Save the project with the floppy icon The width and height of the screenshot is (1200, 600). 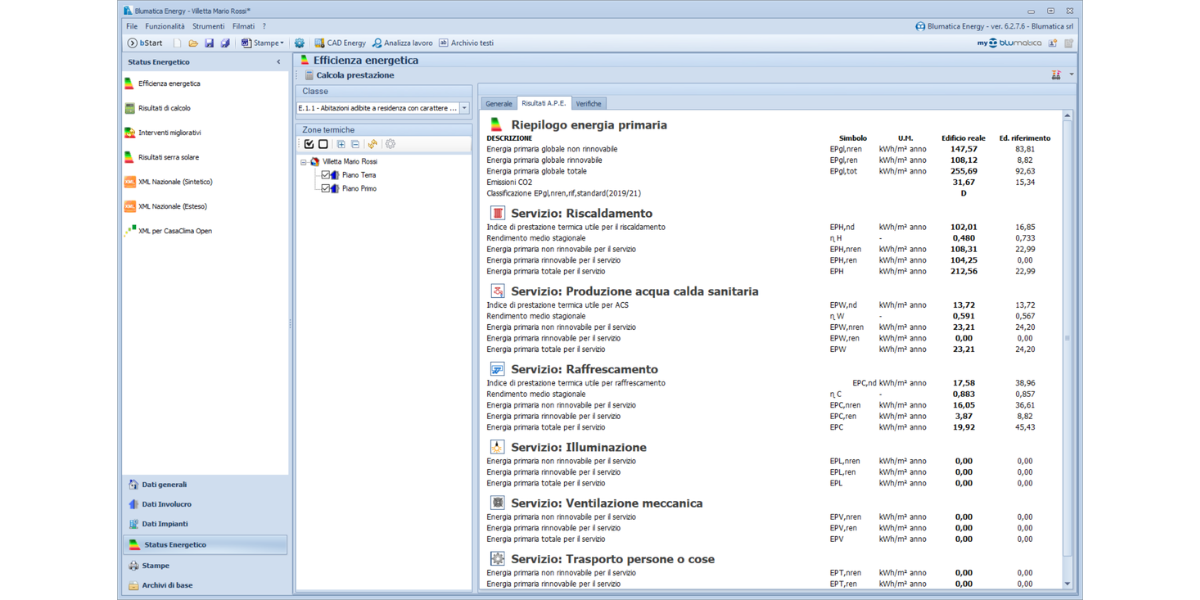click(x=209, y=43)
